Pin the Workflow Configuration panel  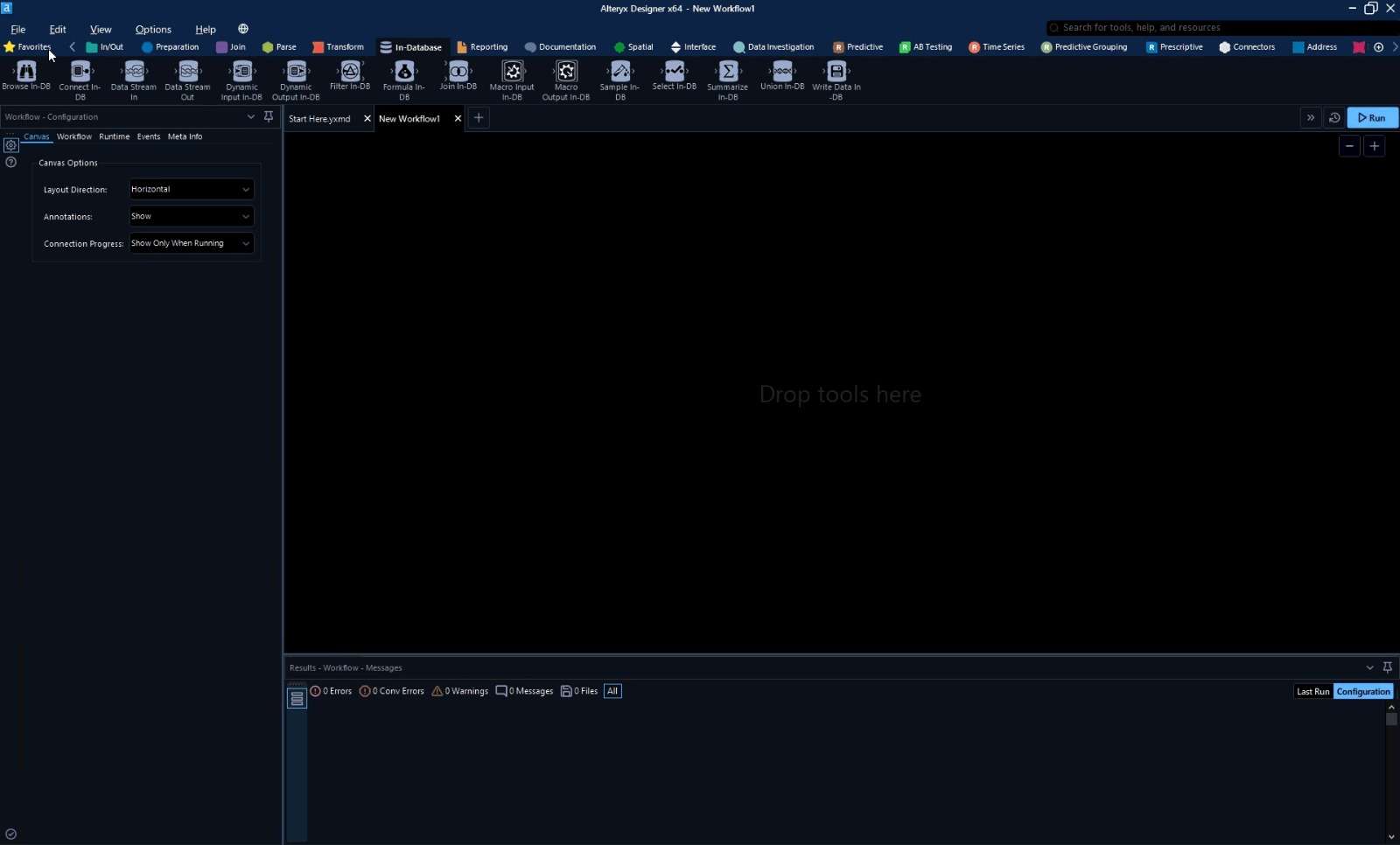[269, 116]
